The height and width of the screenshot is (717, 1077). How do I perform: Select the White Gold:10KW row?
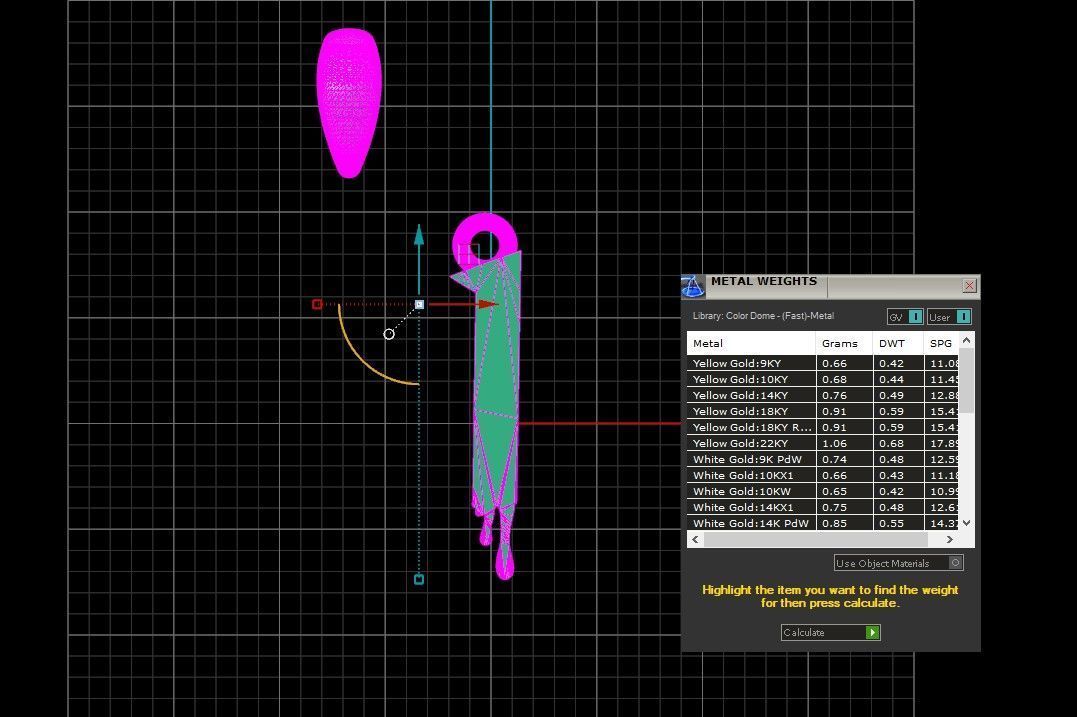pos(822,491)
